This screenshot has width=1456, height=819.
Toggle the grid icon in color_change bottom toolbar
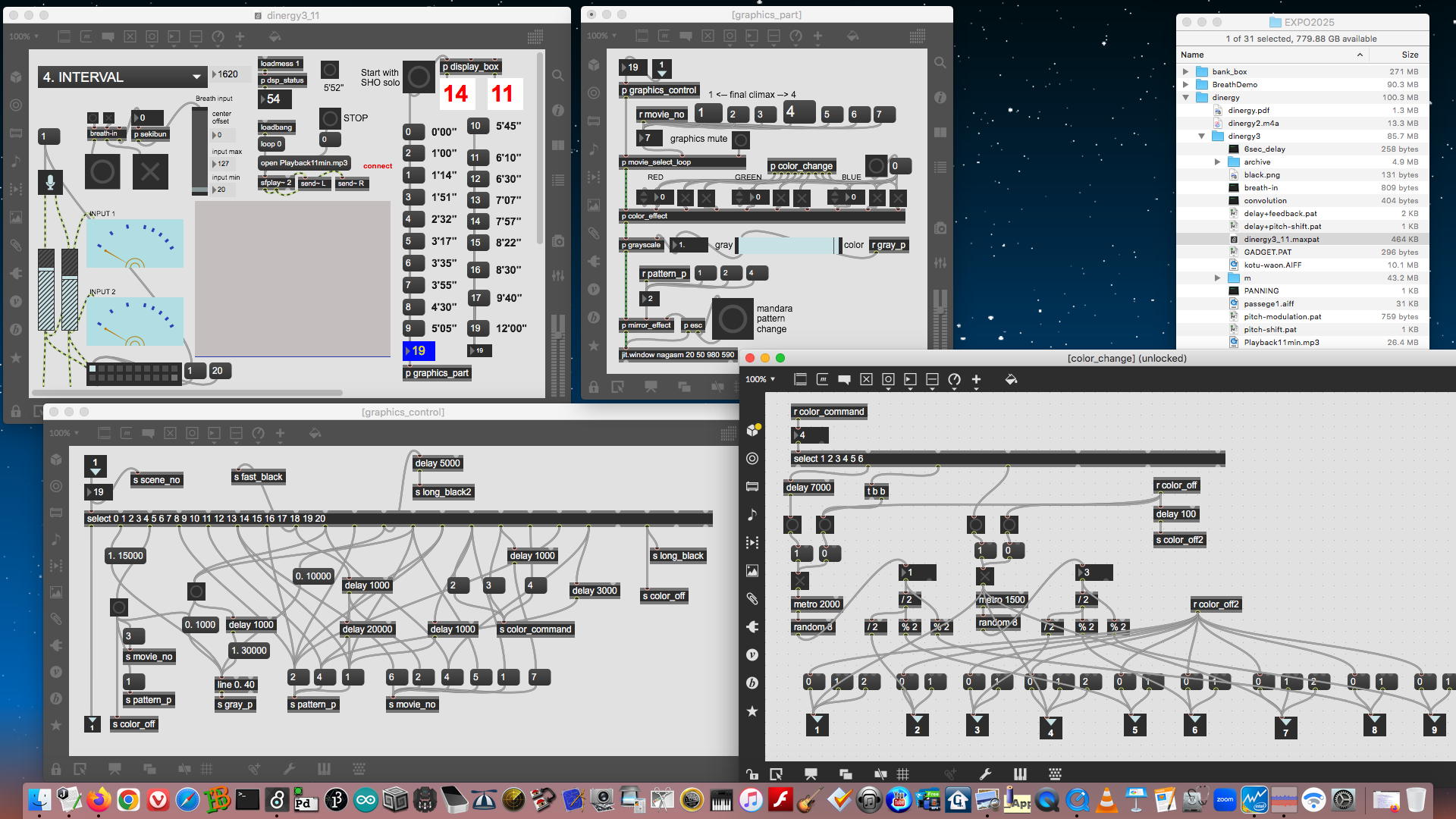902,774
